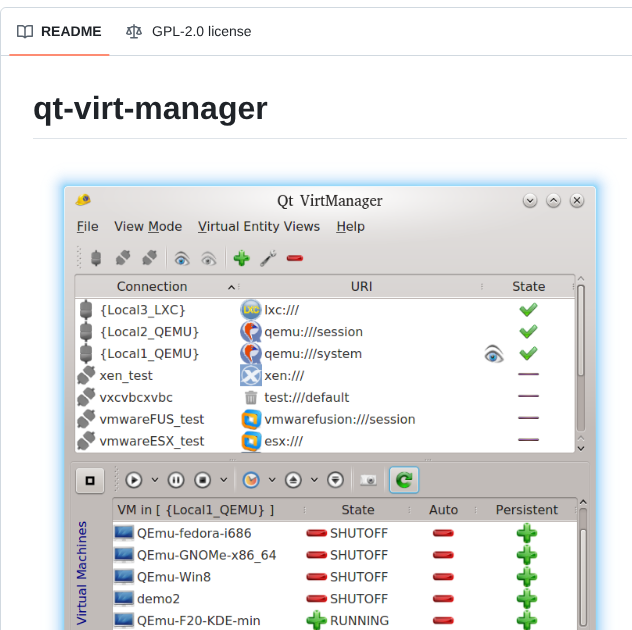This screenshot has width=632, height=630.
Task: Click the wrench edit connection icon
Action: pyautogui.click(x=268, y=258)
